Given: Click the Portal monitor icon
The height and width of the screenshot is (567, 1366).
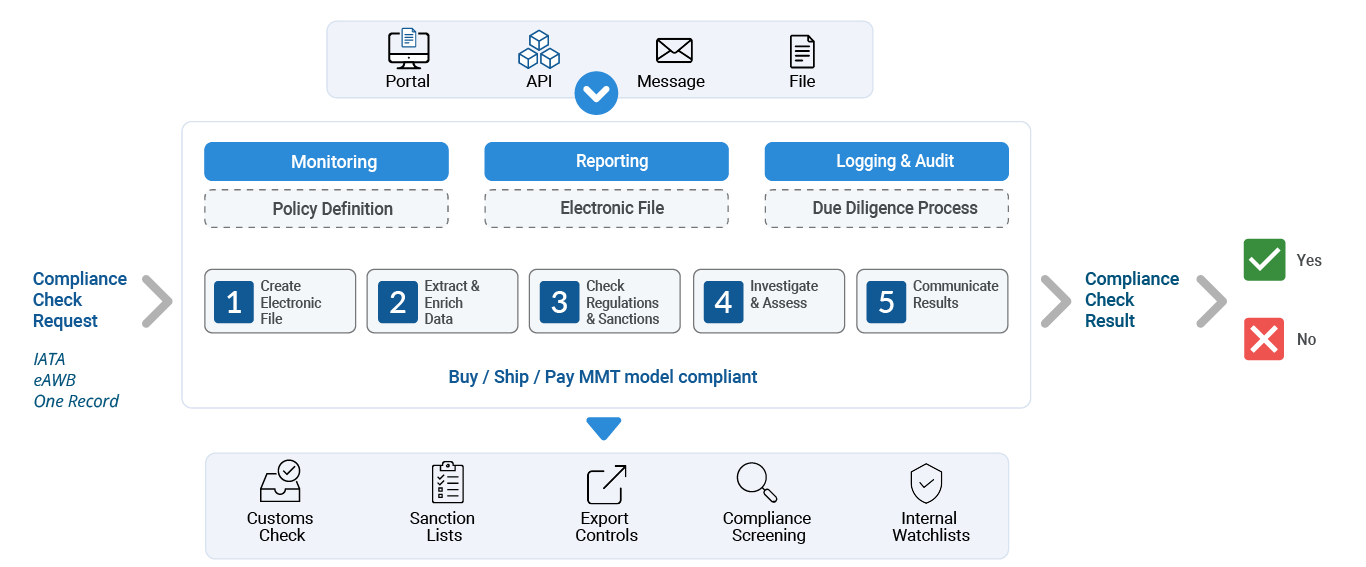Looking at the screenshot, I should [408, 49].
